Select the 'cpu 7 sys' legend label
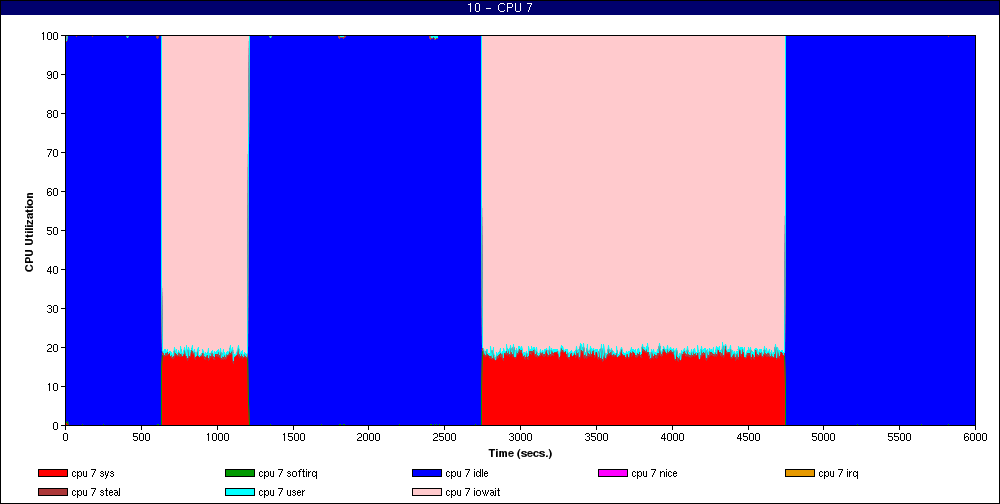Image resolution: width=1000 pixels, height=504 pixels. [x=93, y=474]
